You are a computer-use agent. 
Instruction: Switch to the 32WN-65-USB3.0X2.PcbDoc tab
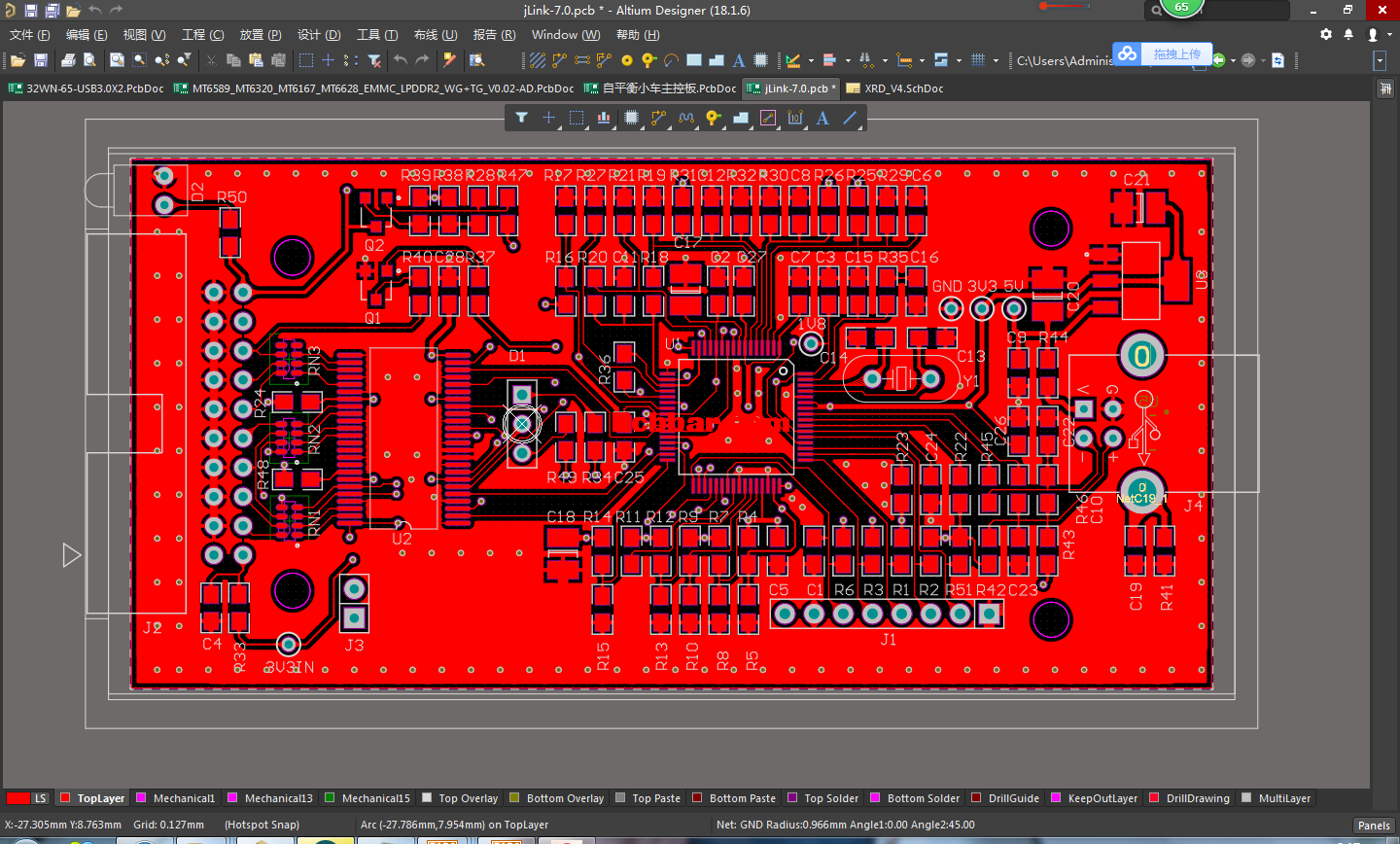click(87, 88)
